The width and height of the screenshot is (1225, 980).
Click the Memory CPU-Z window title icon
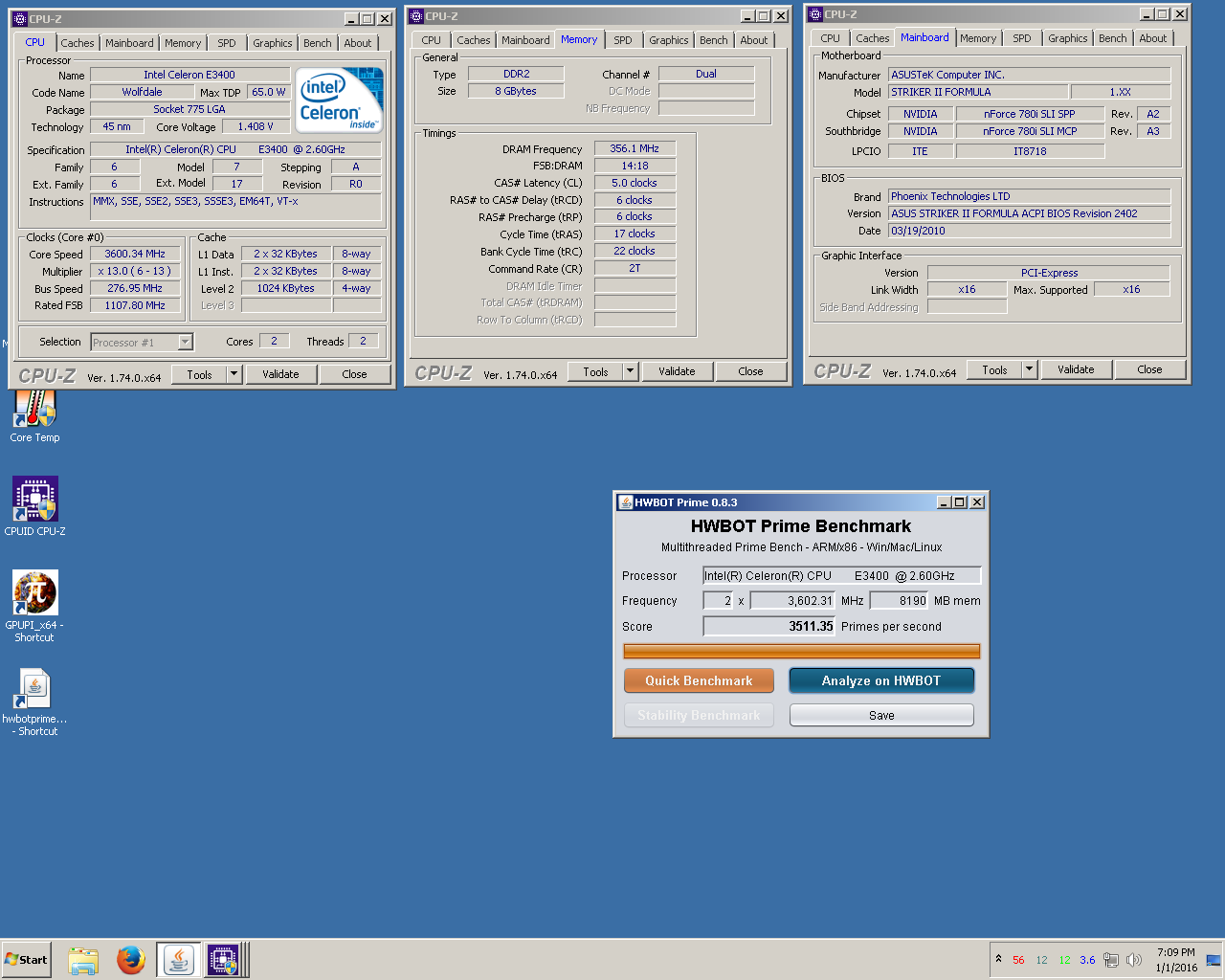(x=416, y=16)
